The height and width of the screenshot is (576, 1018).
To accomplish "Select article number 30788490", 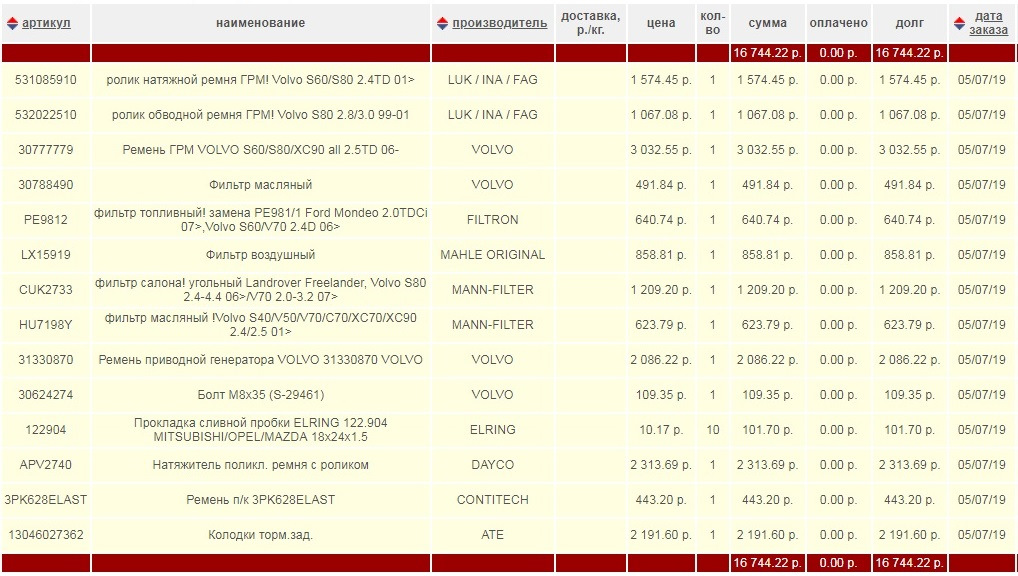I will point(46,185).
